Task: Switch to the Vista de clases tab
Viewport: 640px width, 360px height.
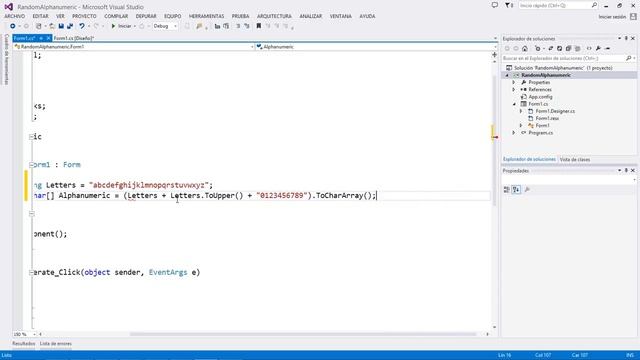Action: click(x=575, y=160)
